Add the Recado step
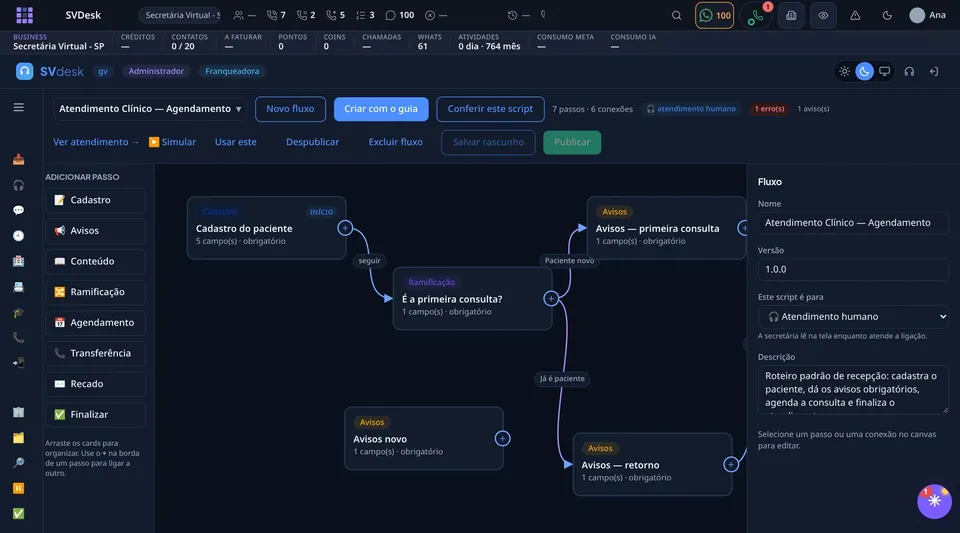This screenshot has height=533, width=960. 96,384
